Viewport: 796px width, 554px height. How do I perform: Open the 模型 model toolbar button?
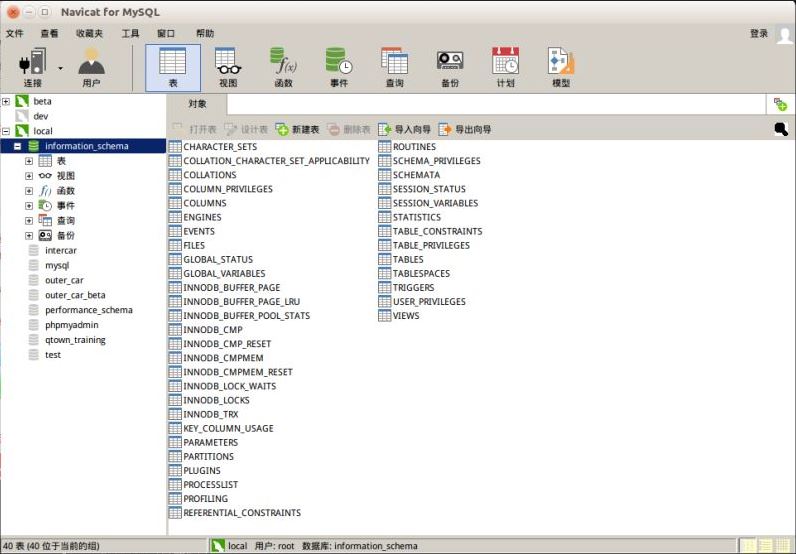561,68
